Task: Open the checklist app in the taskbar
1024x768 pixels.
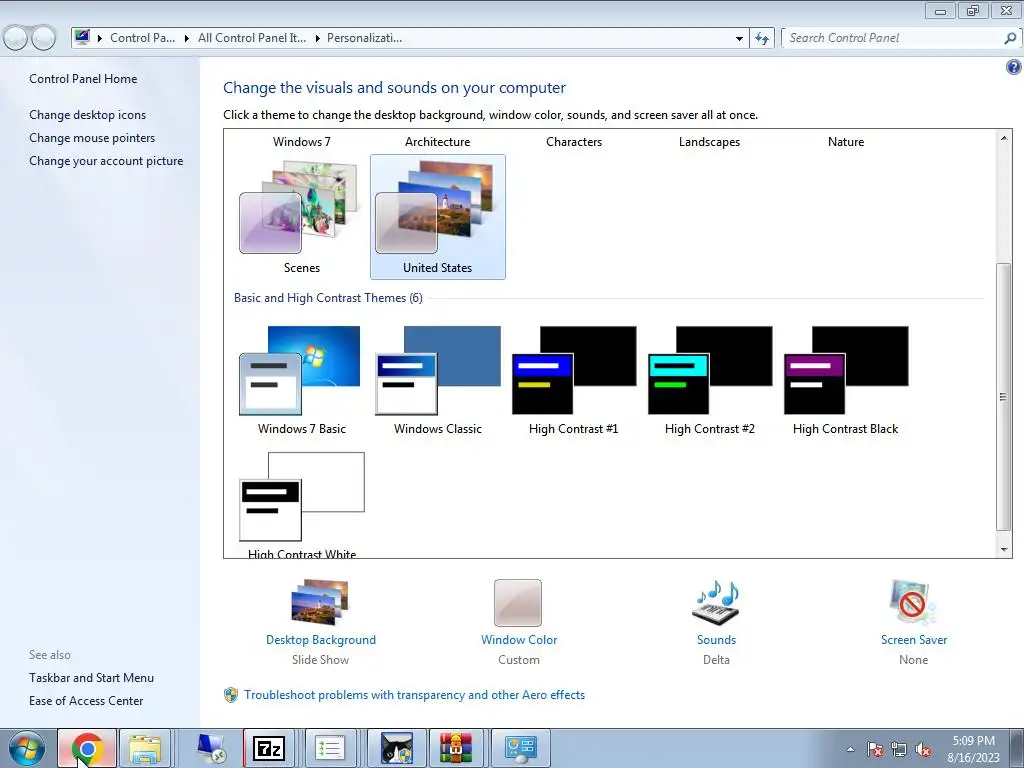Action: [330, 748]
